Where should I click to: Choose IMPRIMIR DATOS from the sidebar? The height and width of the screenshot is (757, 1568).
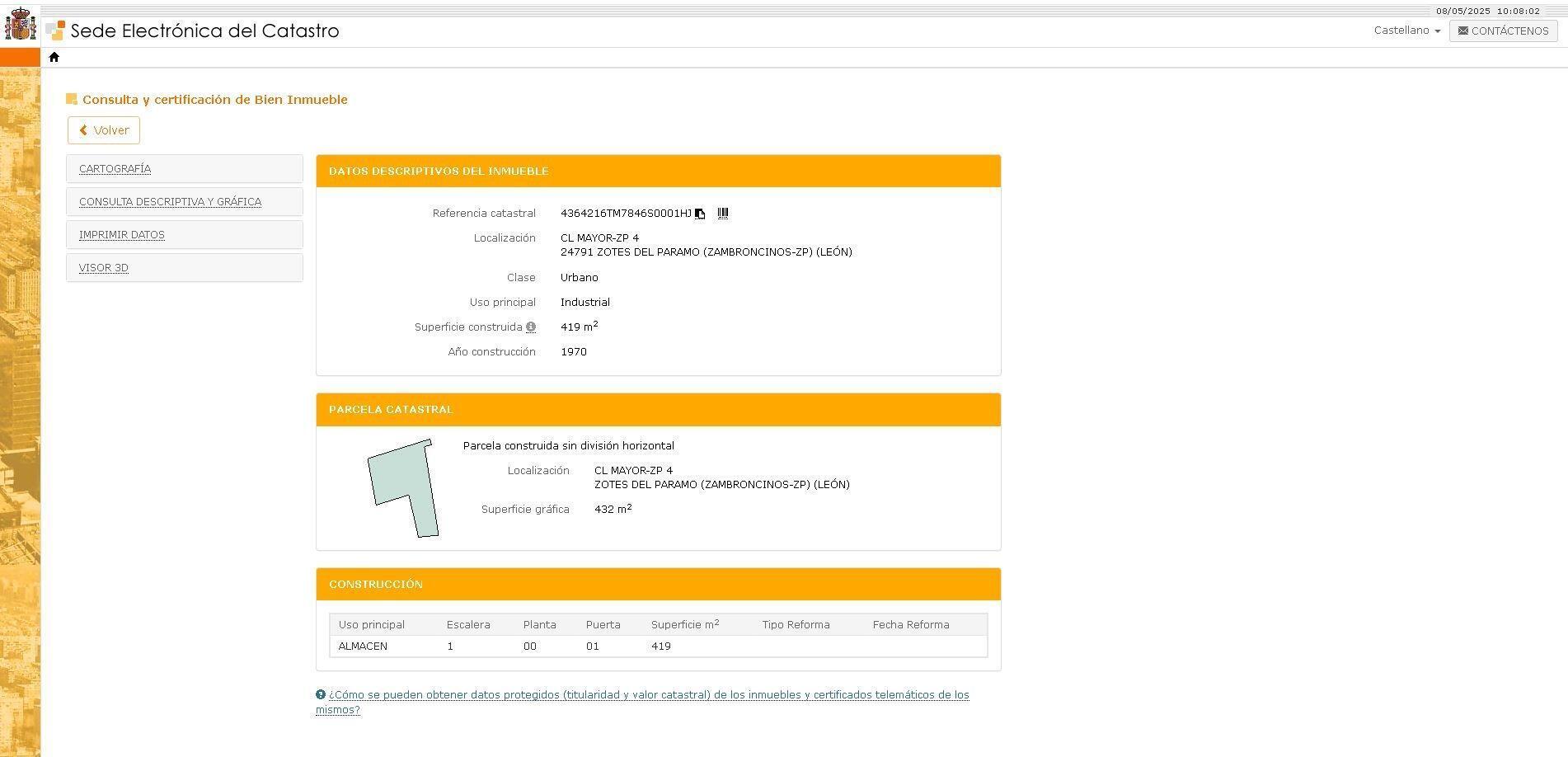[x=122, y=235]
